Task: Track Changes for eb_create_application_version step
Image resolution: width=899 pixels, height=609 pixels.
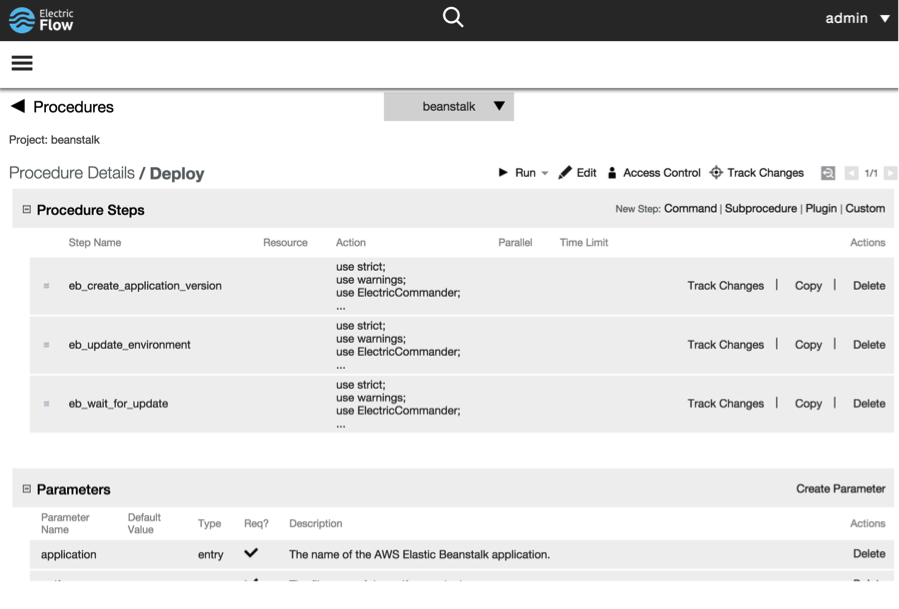Action: [x=725, y=286]
